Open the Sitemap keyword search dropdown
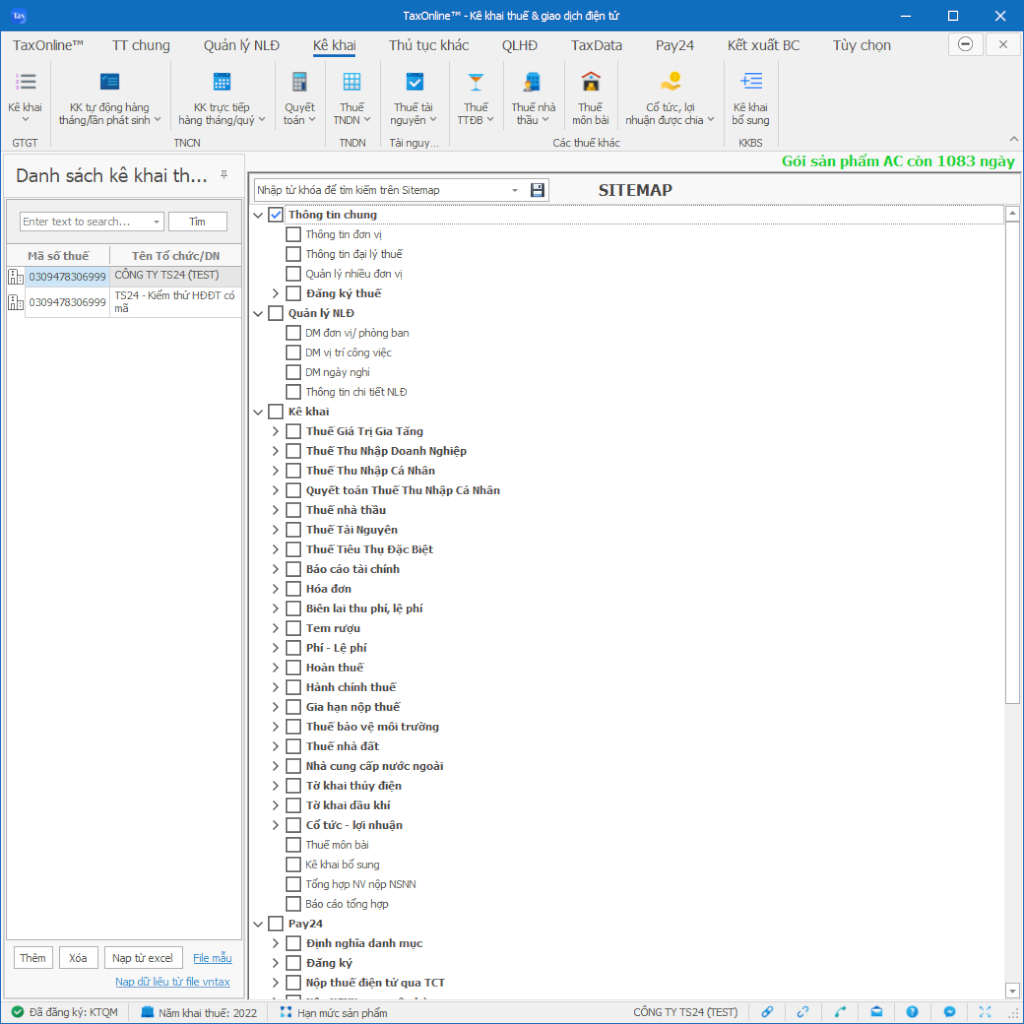The width and height of the screenshot is (1024, 1024). point(514,190)
